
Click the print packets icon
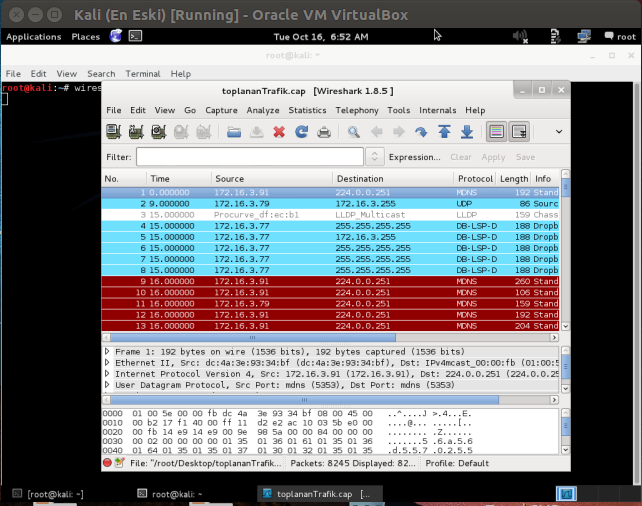[324, 132]
